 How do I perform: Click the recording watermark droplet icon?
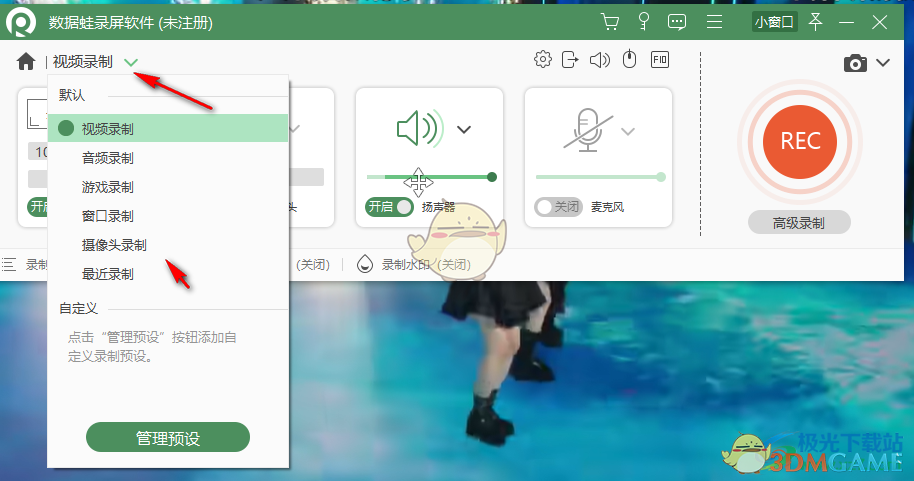click(365, 264)
